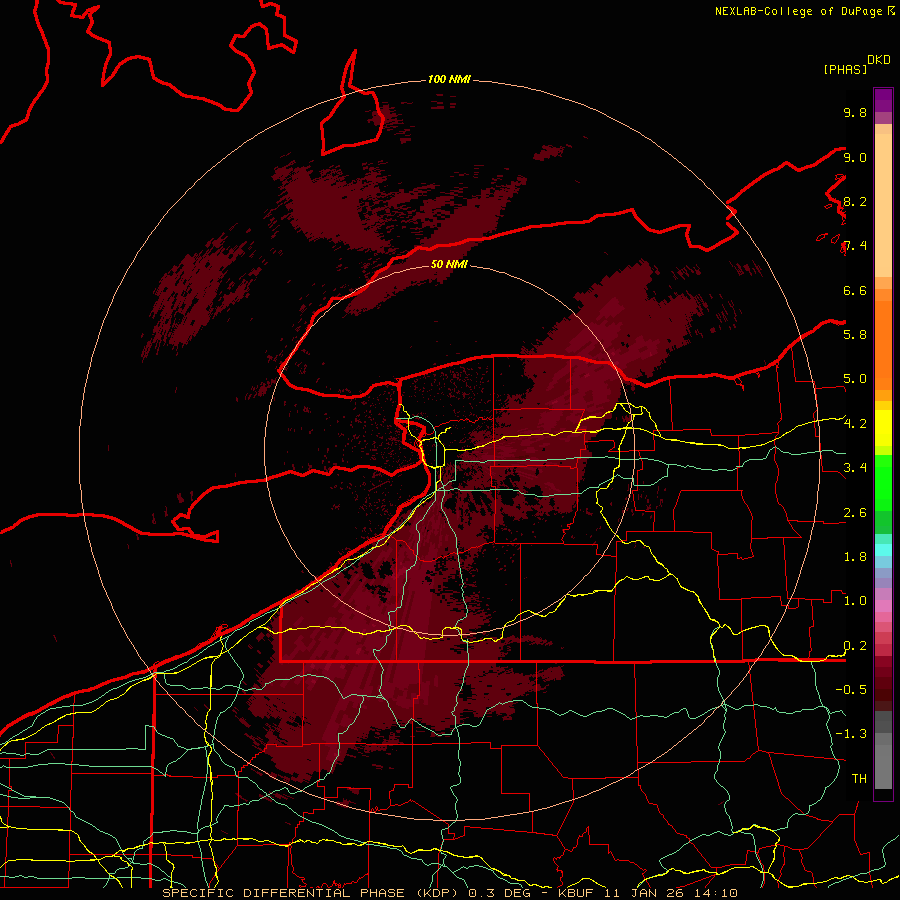Click the 5.0 color scale value
900x900 pixels.
click(855, 379)
